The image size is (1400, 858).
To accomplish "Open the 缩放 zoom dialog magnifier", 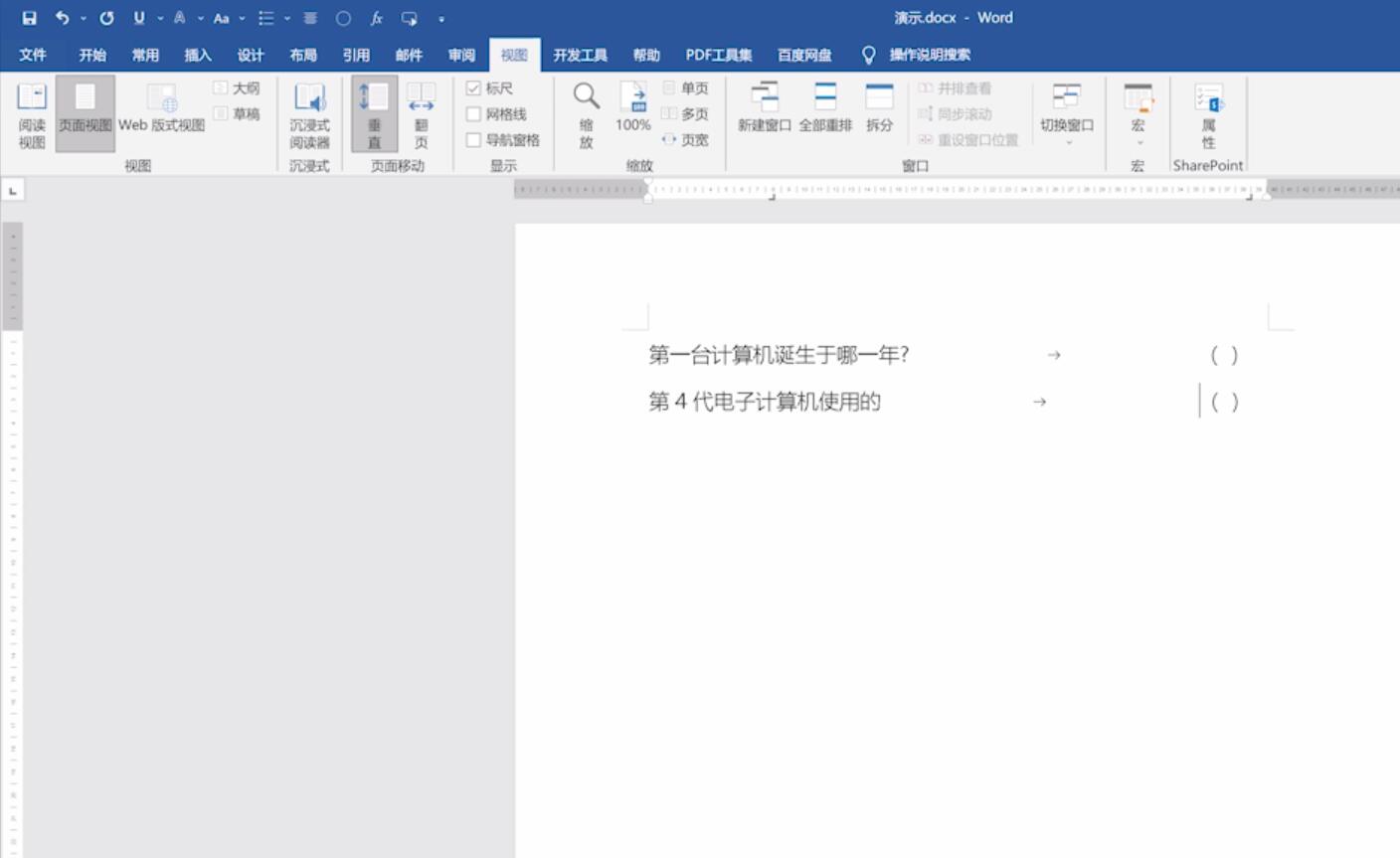I will (587, 115).
